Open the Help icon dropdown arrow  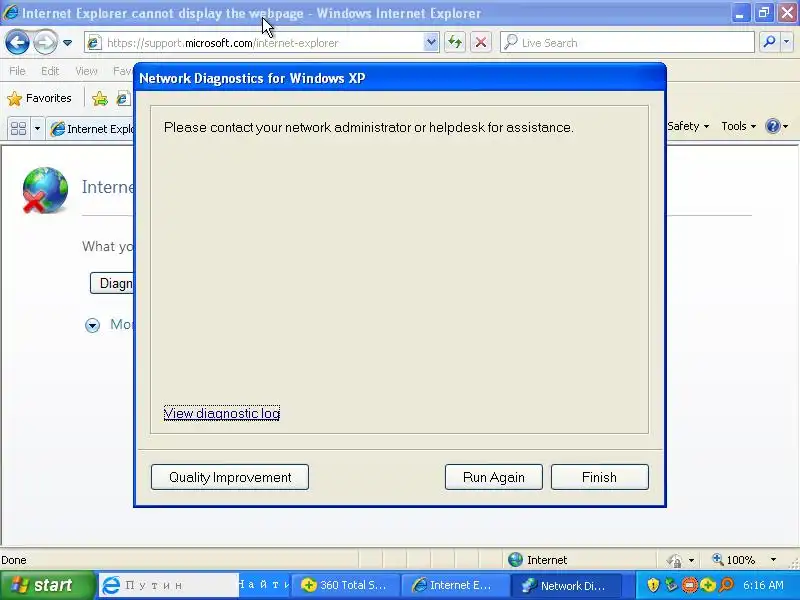786,127
